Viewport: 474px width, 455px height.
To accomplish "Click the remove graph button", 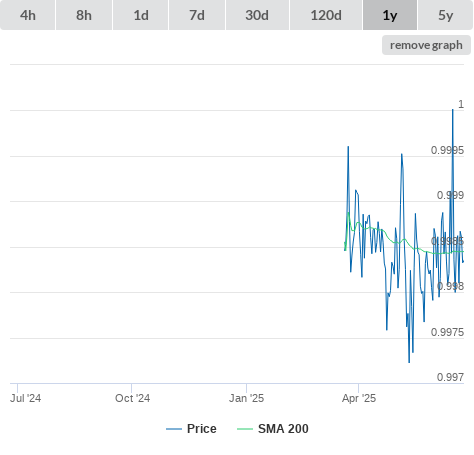I will pyautogui.click(x=426, y=45).
